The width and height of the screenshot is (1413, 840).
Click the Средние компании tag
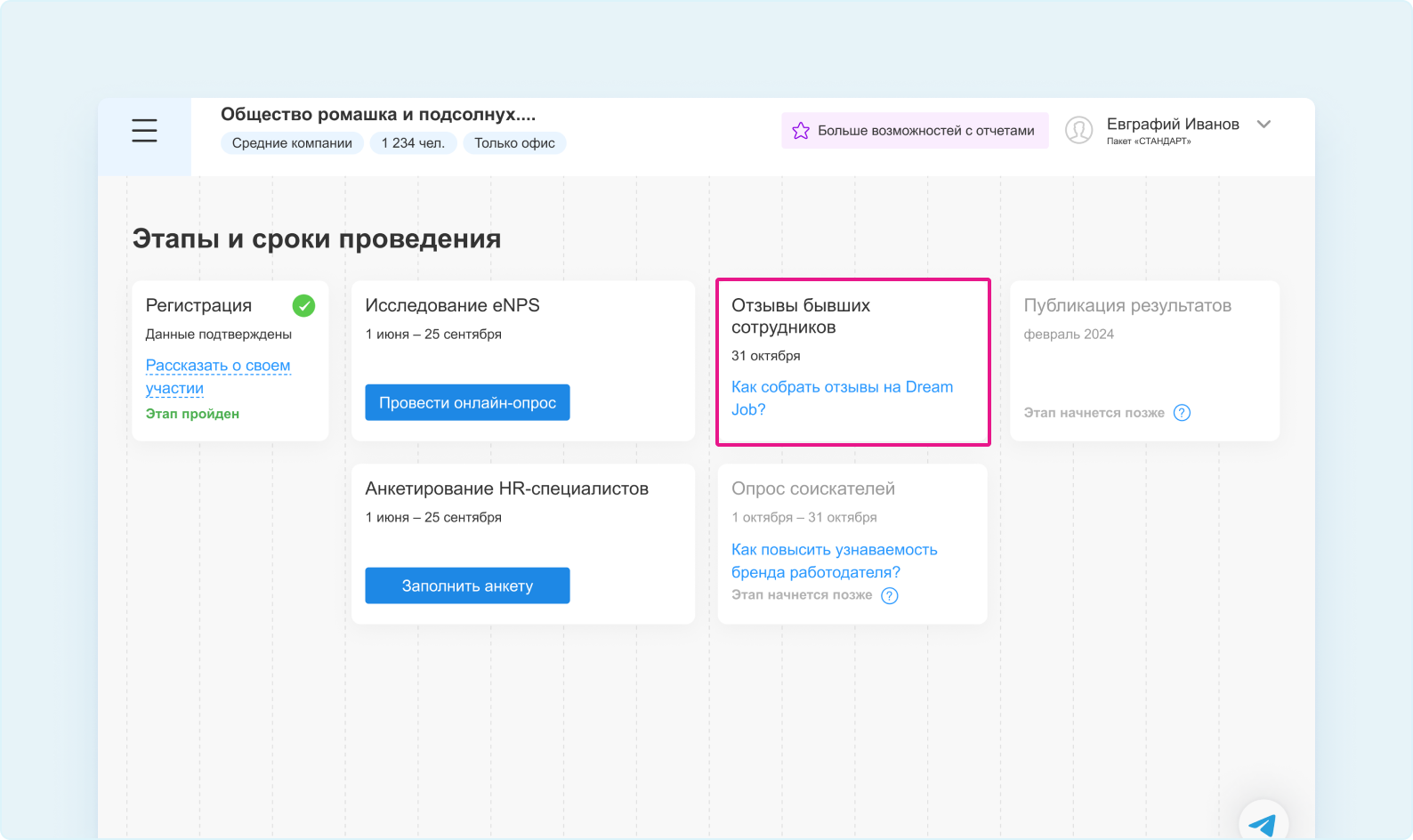click(x=292, y=143)
